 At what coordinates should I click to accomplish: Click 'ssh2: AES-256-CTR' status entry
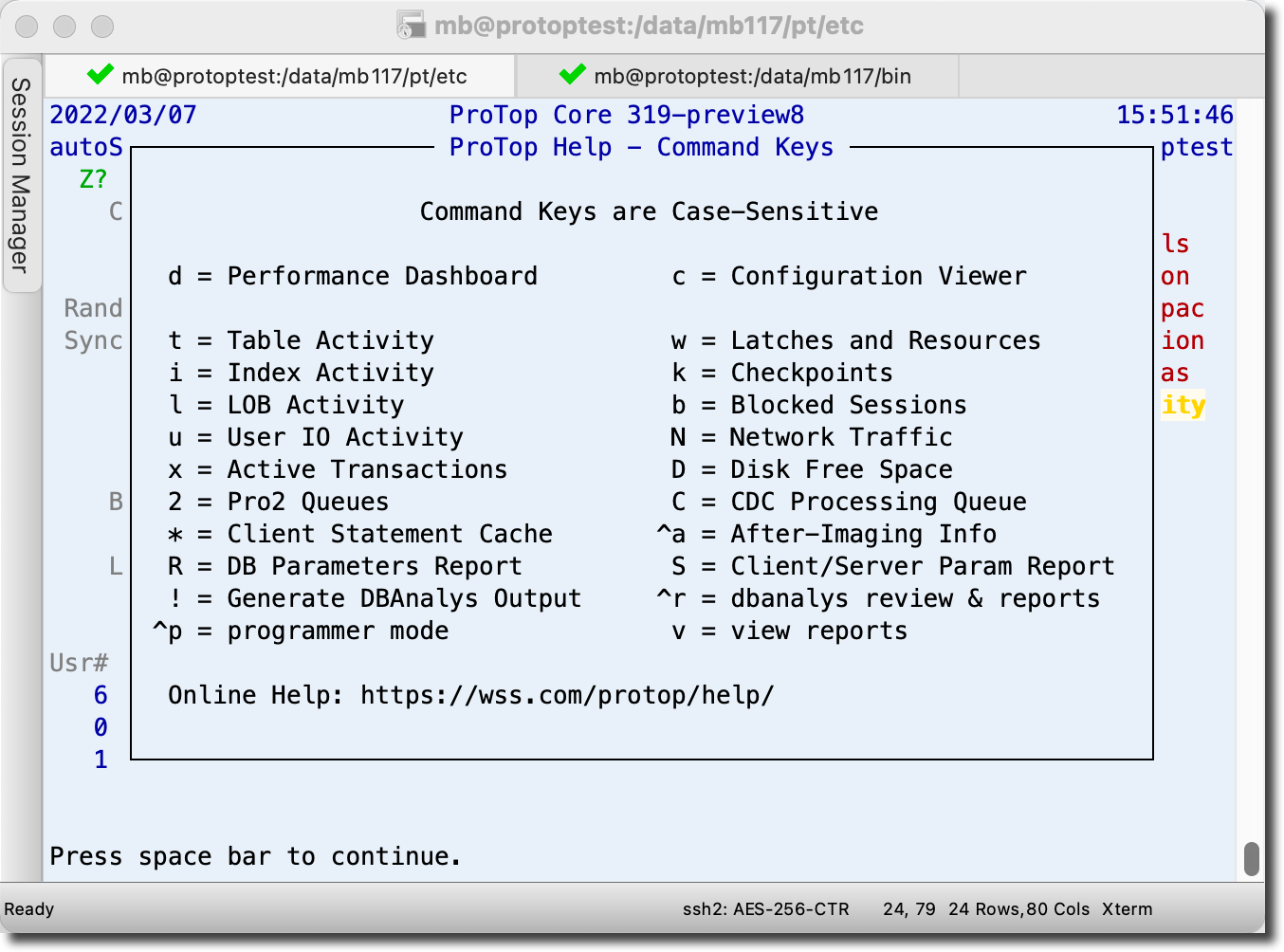click(x=766, y=909)
